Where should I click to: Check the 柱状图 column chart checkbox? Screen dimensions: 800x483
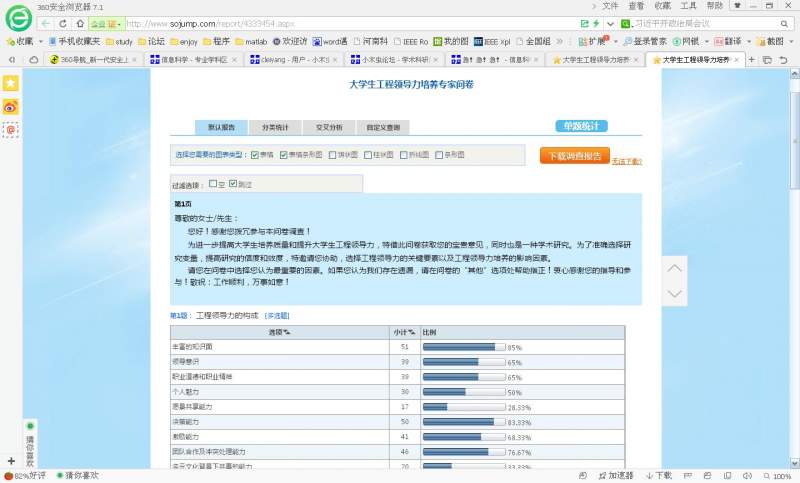click(x=368, y=155)
